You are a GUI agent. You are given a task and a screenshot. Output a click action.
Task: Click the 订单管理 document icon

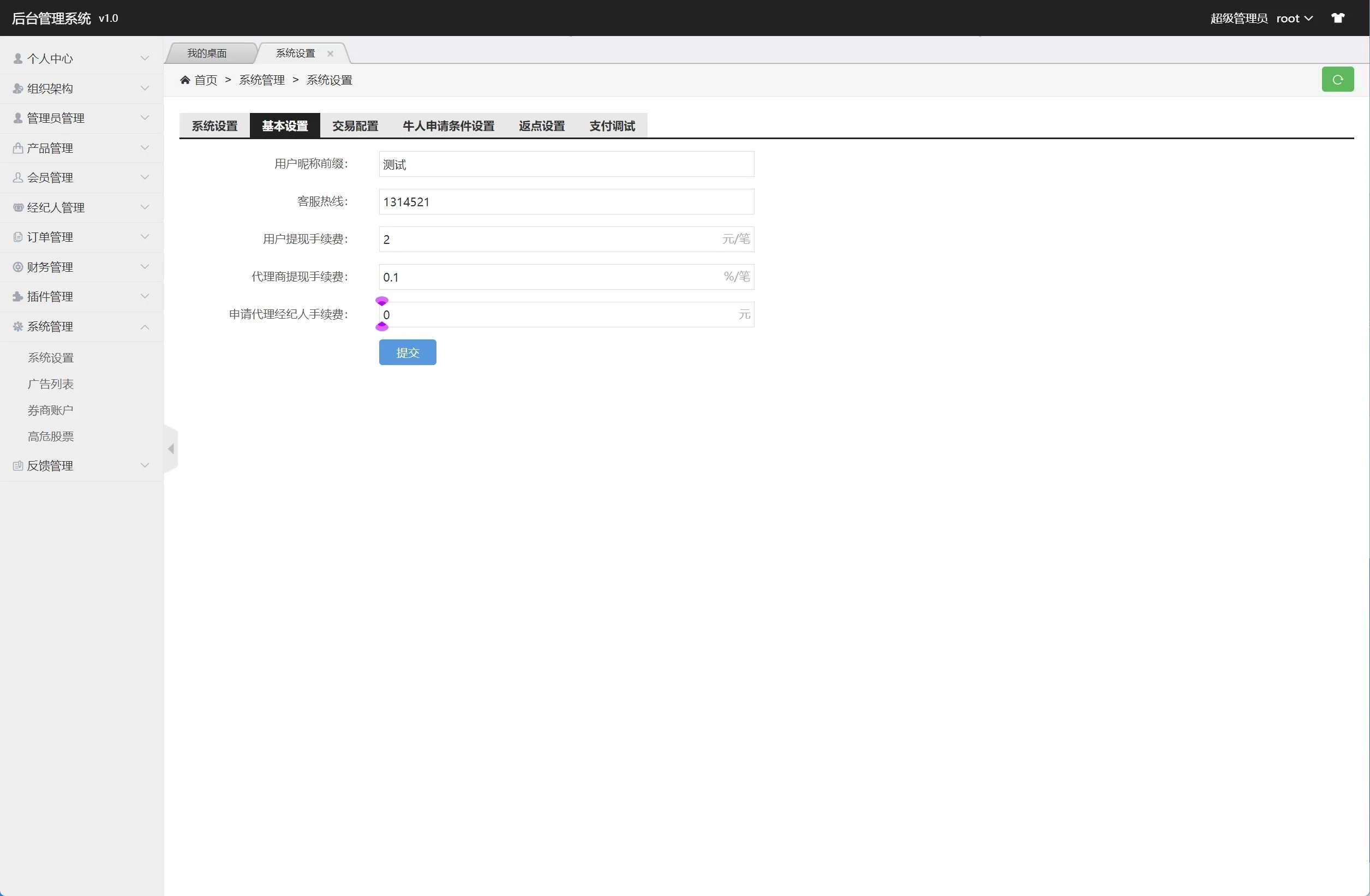tap(18, 237)
